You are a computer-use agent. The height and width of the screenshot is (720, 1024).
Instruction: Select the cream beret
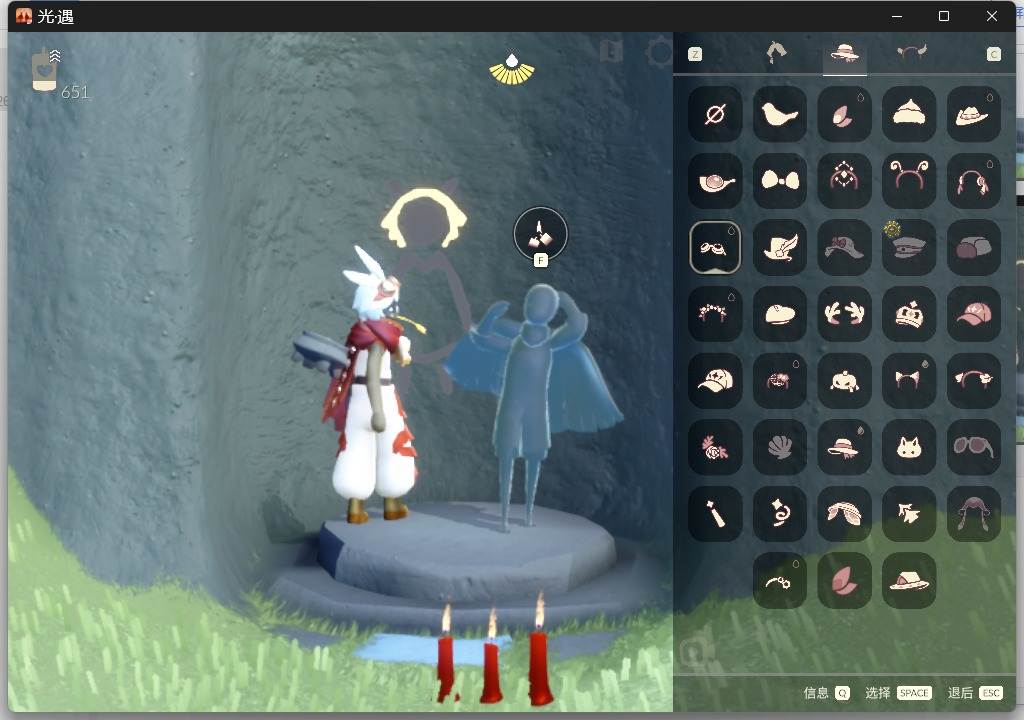(780, 314)
